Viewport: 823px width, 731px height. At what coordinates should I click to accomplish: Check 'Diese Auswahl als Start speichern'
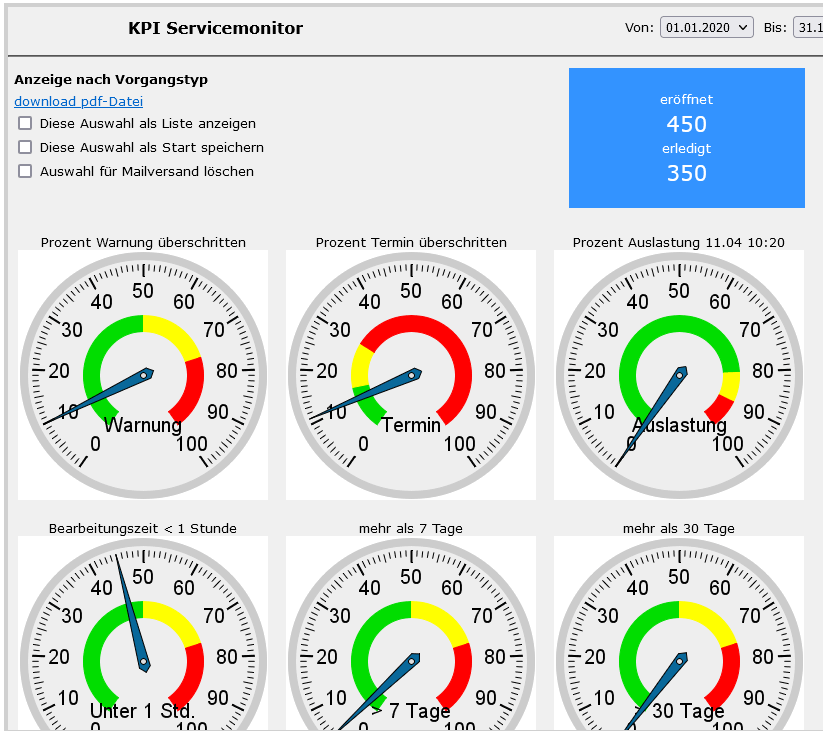[25, 148]
